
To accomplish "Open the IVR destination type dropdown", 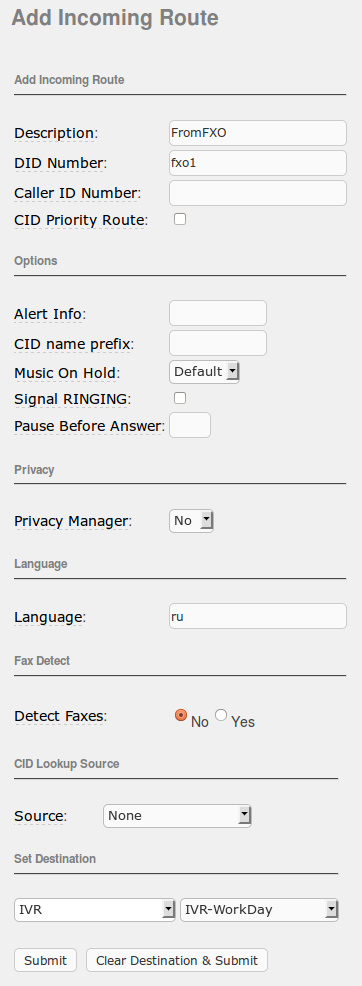I will [x=95, y=909].
